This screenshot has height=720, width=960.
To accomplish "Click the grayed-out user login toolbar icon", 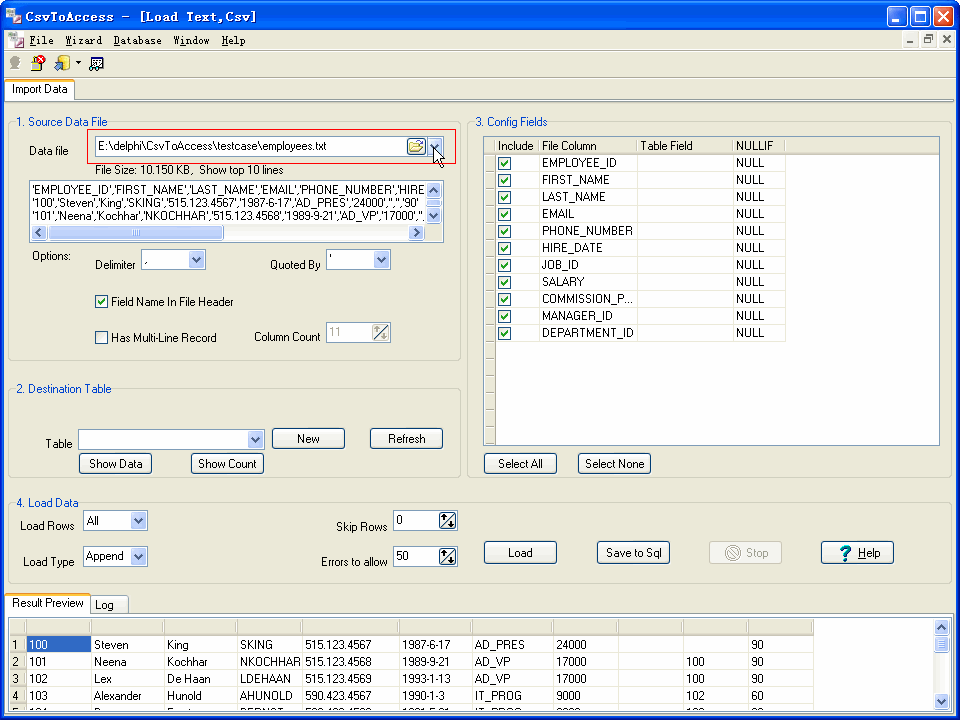I will pyautogui.click(x=15, y=62).
